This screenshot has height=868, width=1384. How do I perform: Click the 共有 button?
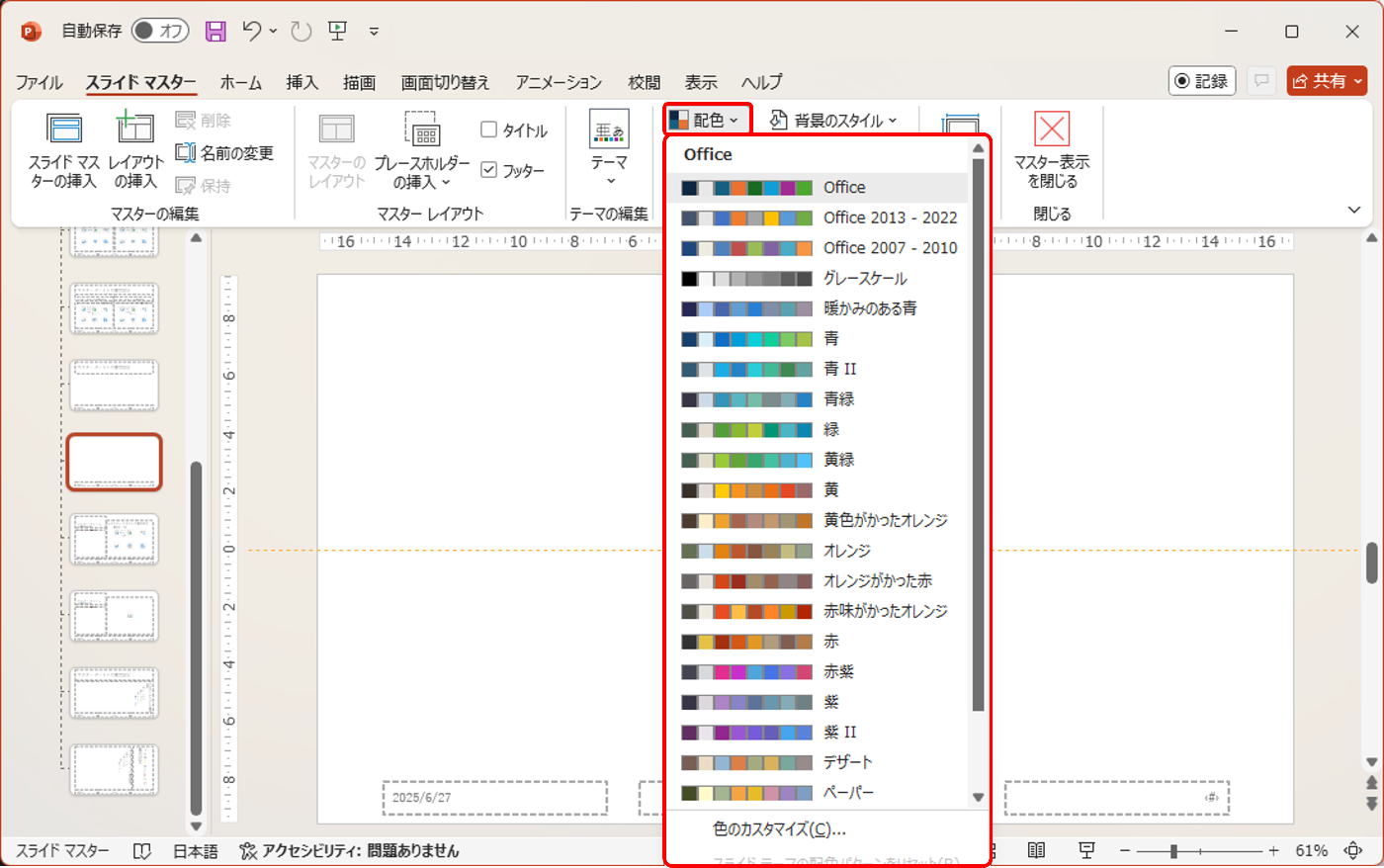[1327, 81]
